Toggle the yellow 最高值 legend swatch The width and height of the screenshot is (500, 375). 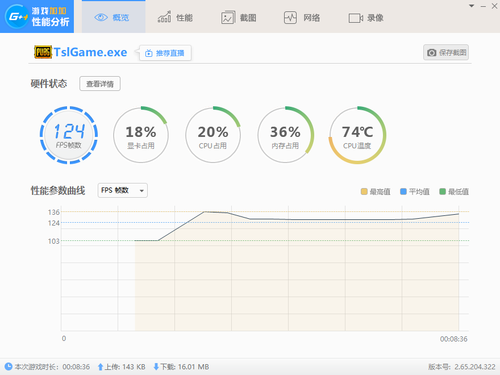364,191
